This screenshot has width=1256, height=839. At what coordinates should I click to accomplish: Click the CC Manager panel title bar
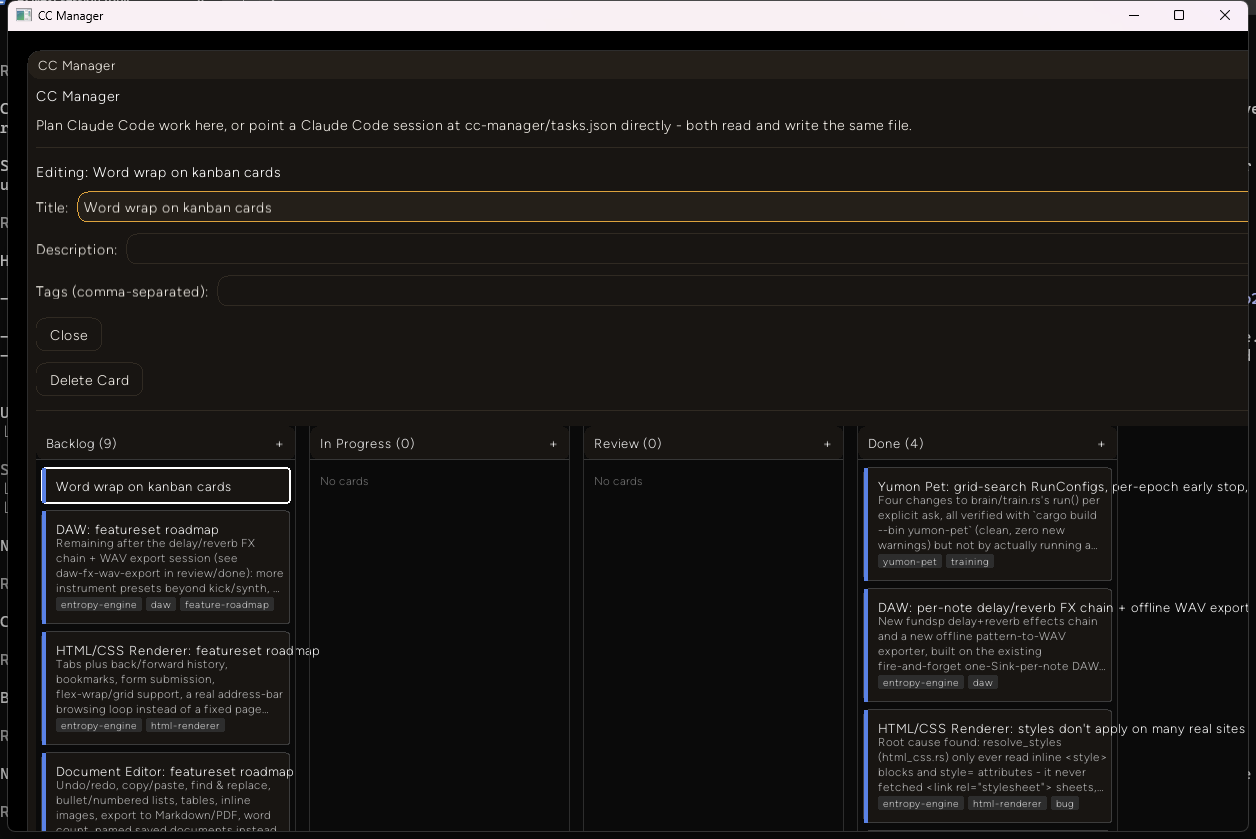click(638, 66)
